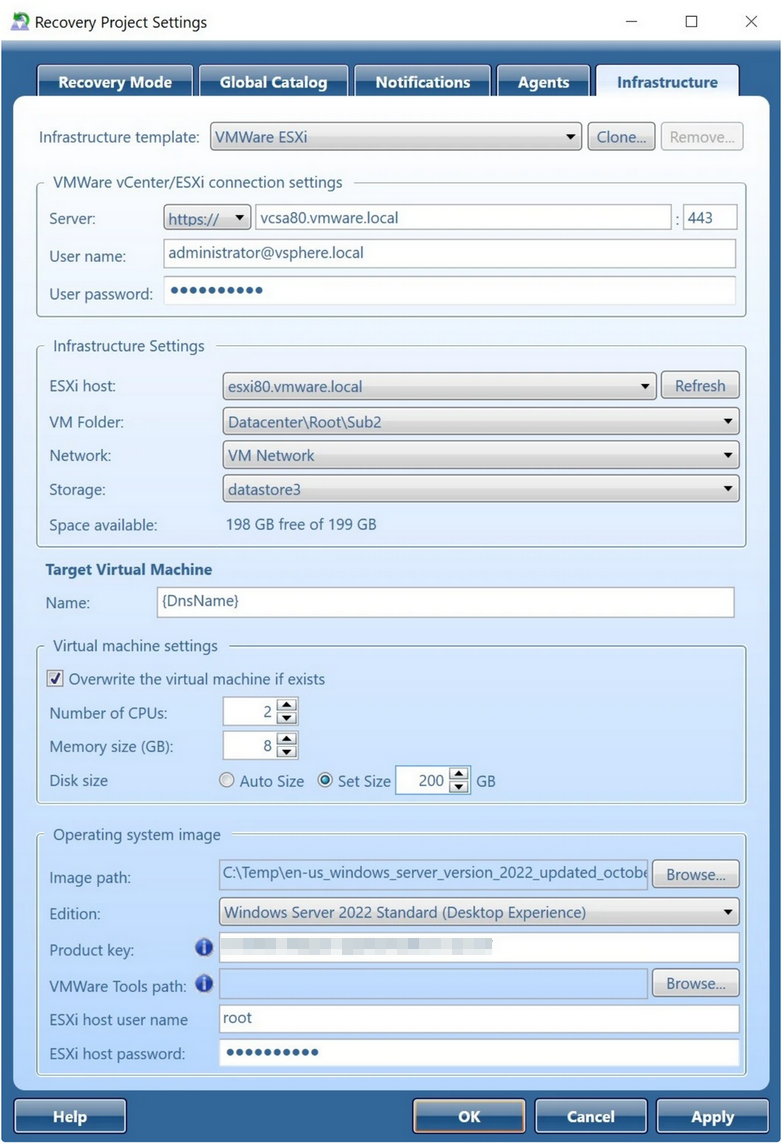Decrease Memory size with down arrow

click(286, 751)
